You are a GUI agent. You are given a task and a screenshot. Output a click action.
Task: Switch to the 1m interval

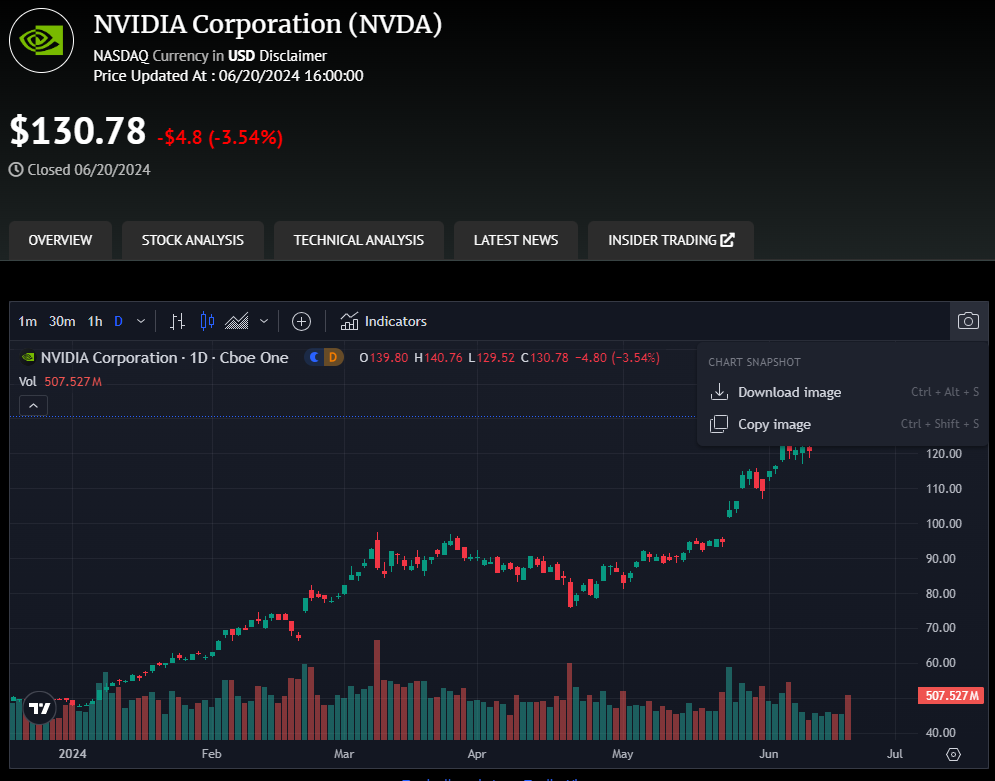tap(28, 321)
